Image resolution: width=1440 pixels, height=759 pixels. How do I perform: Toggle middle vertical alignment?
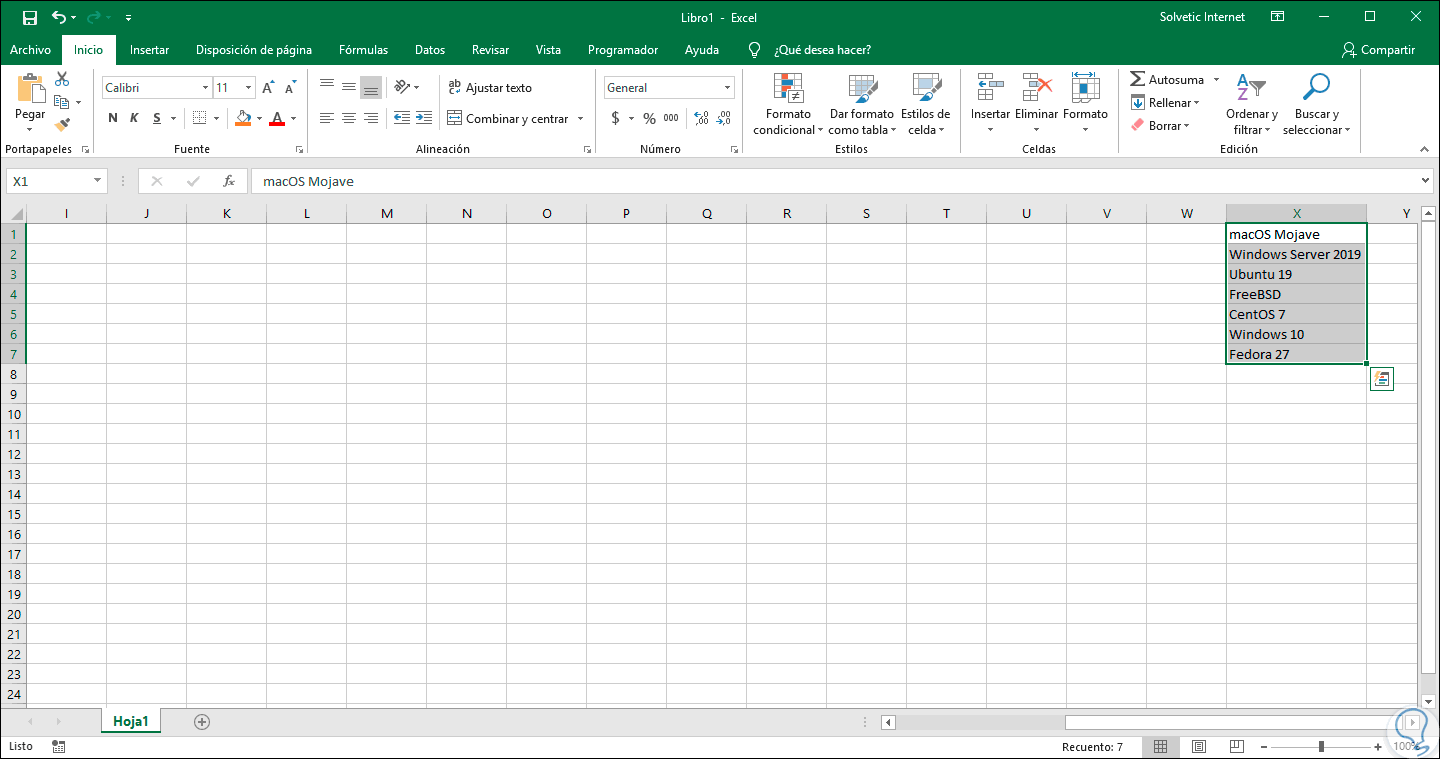coord(349,87)
